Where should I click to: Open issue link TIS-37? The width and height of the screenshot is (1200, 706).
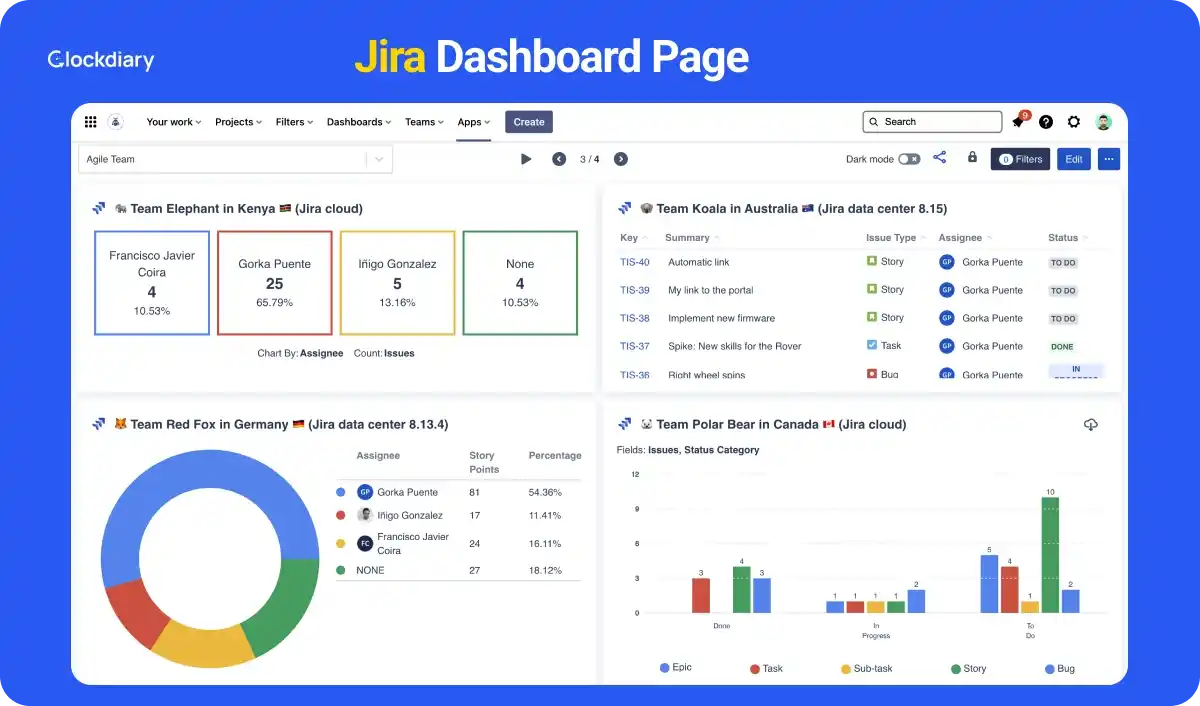tap(635, 346)
